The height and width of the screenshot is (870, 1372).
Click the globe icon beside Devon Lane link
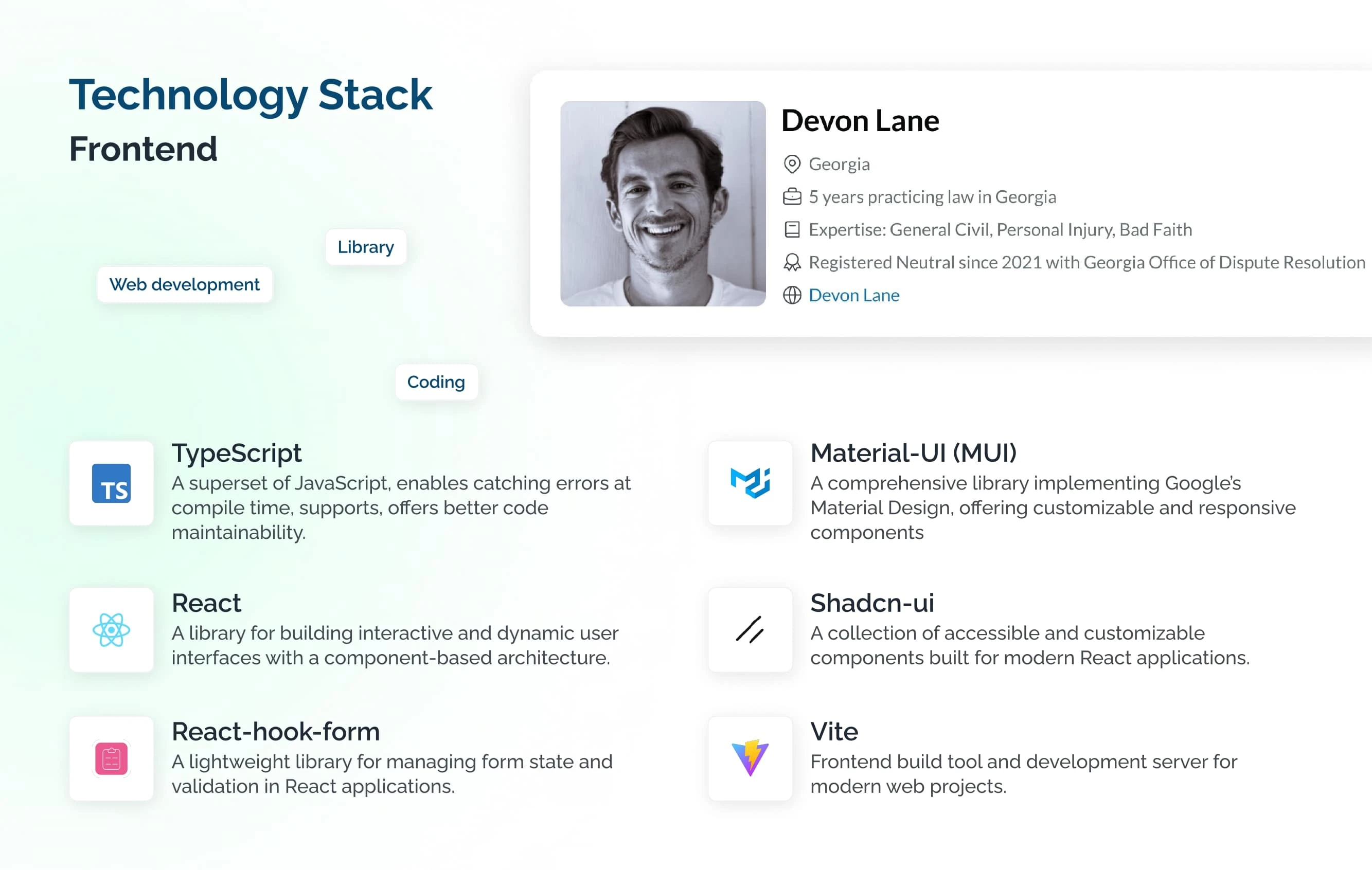coord(792,296)
